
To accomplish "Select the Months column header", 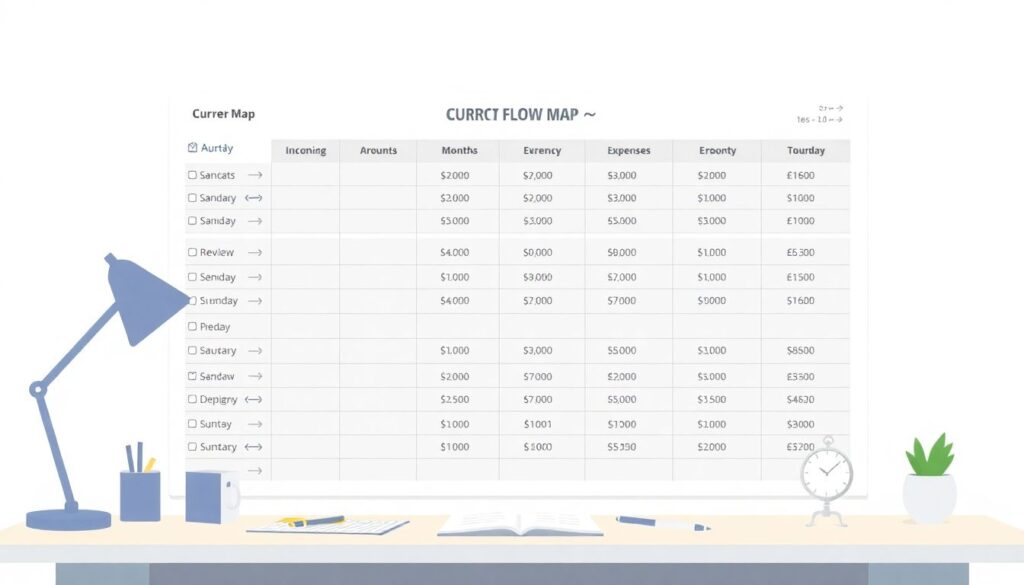I will pos(459,151).
